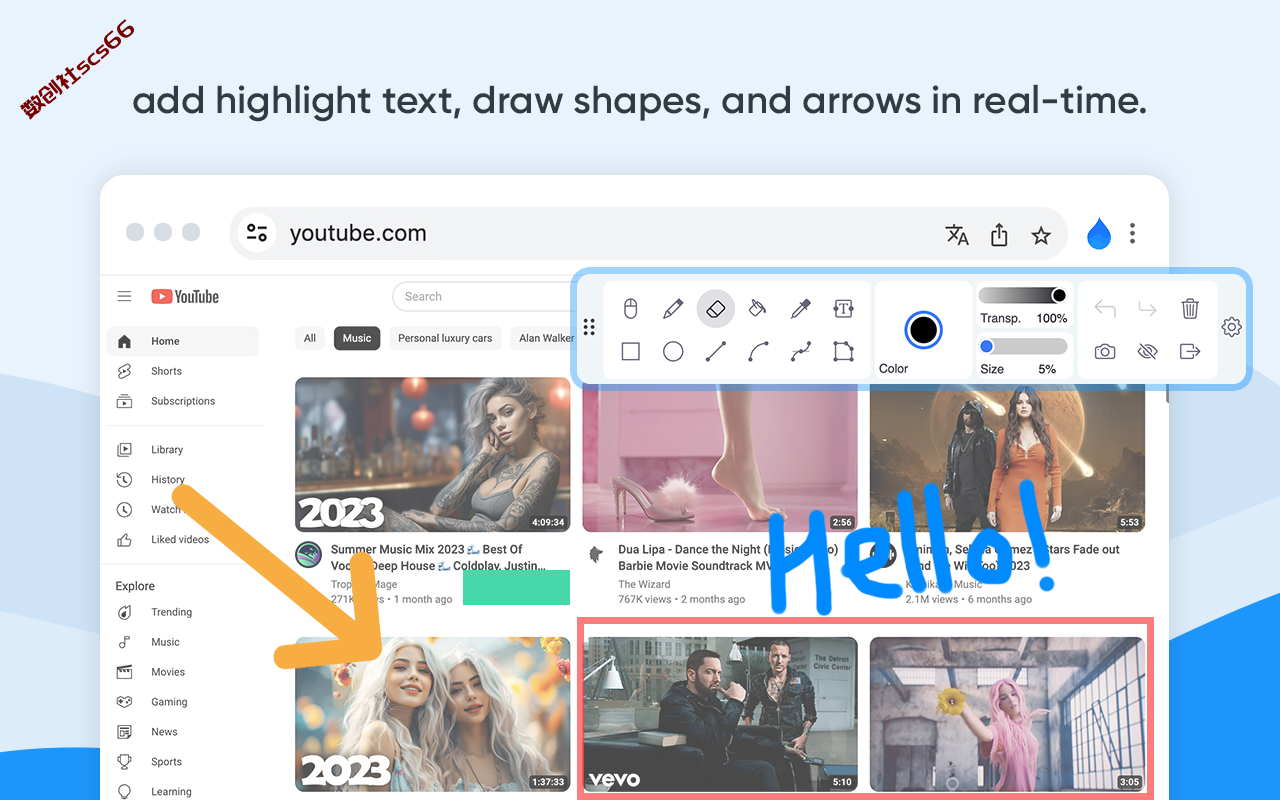
Task: Select the polygon shape tool
Action: (x=843, y=351)
